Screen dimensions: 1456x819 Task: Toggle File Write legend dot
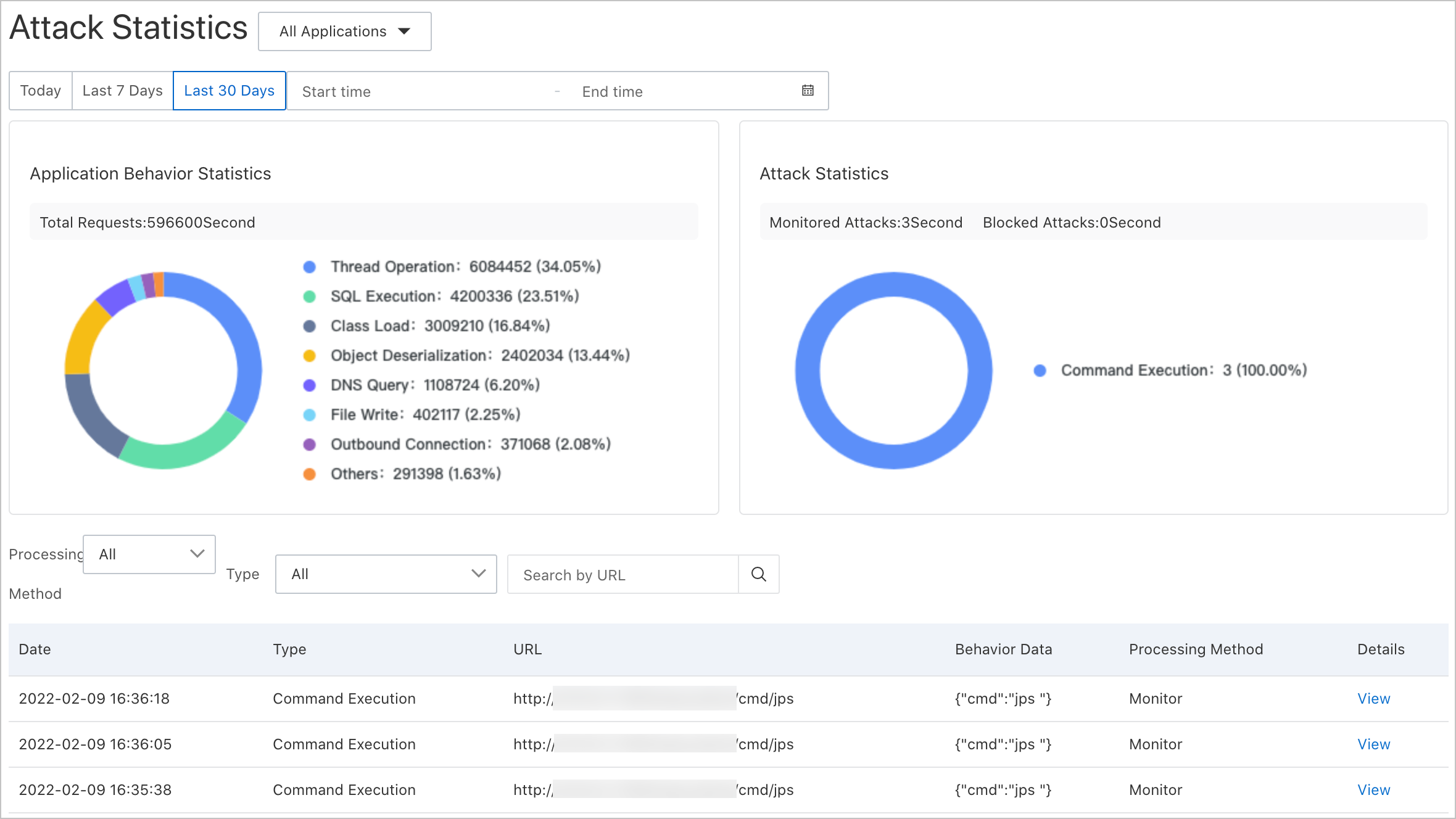click(x=310, y=415)
